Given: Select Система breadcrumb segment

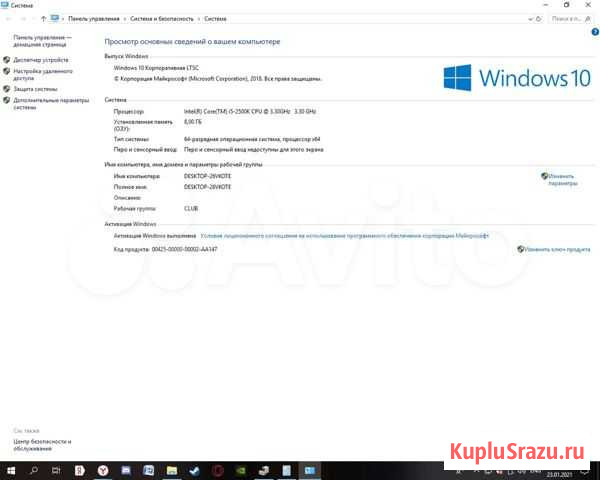Looking at the screenshot, I should point(215,18).
